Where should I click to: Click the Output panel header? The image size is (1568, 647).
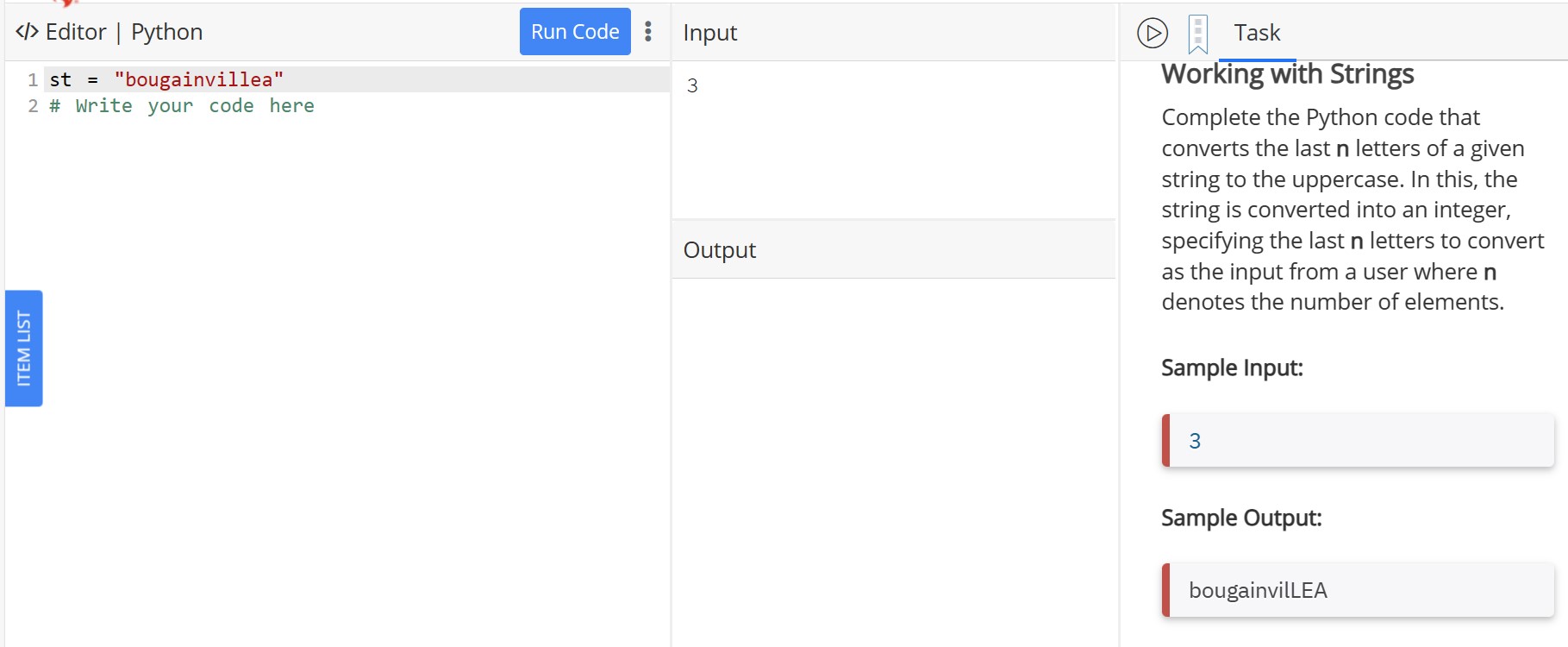coord(720,249)
